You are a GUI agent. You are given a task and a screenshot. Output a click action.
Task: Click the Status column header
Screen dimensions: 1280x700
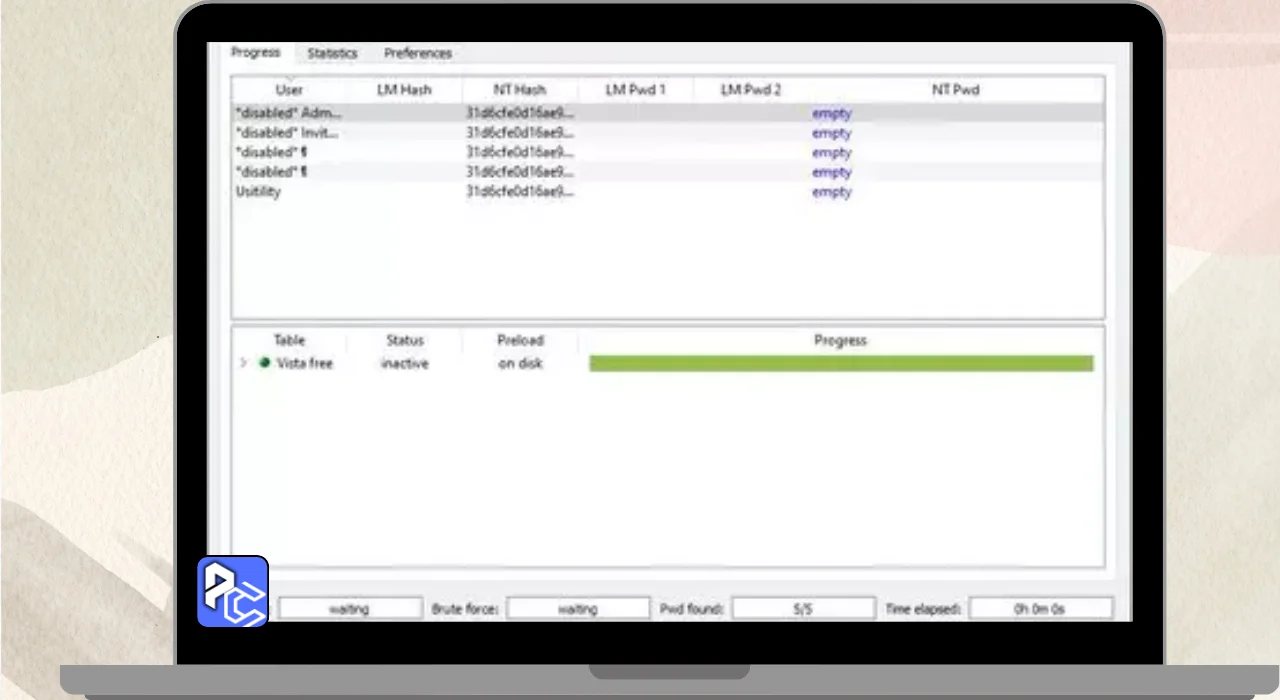point(405,341)
